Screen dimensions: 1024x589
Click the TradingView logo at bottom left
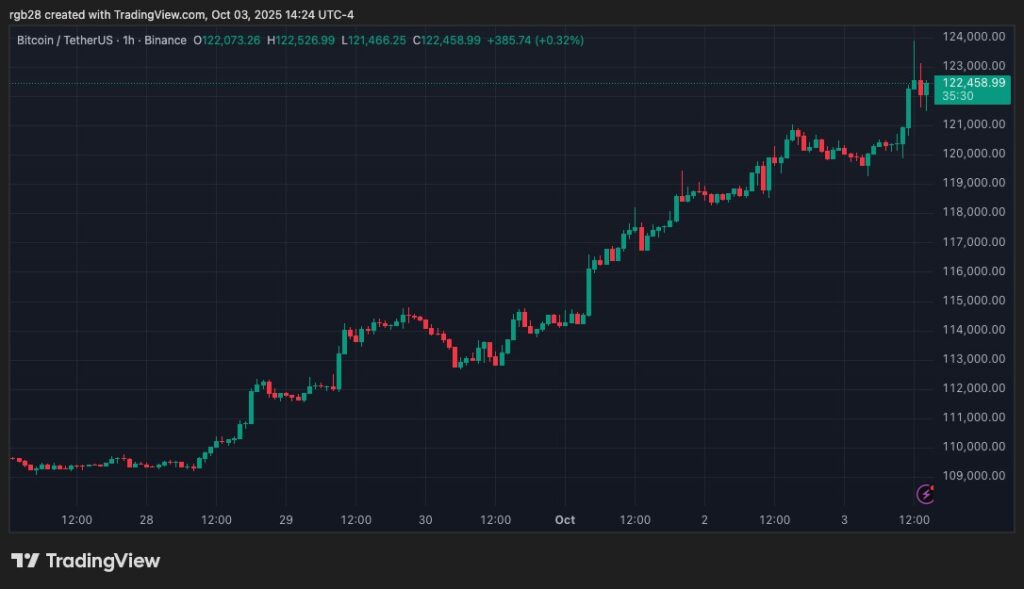(85, 561)
